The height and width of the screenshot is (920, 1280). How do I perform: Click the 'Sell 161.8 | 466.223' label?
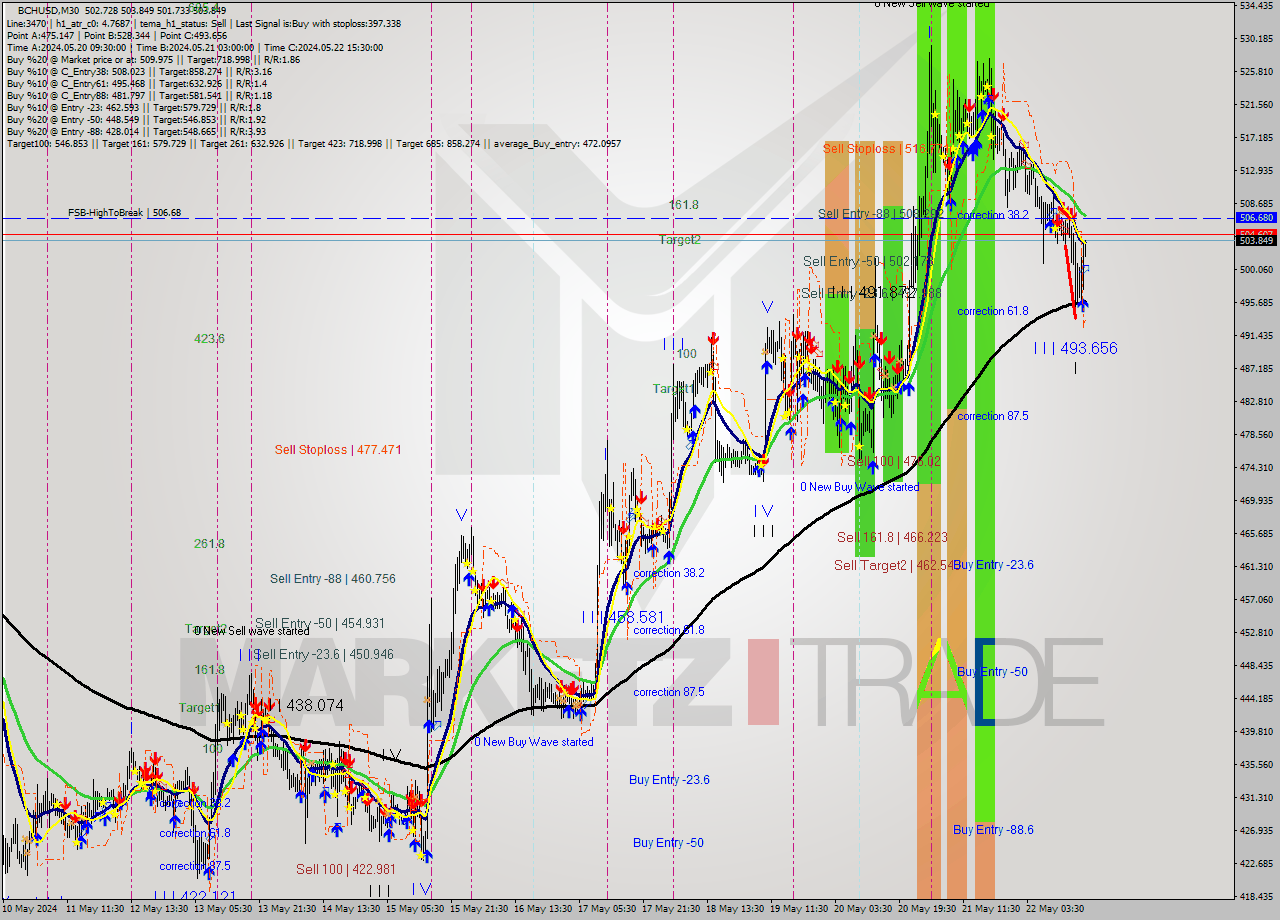(891, 537)
